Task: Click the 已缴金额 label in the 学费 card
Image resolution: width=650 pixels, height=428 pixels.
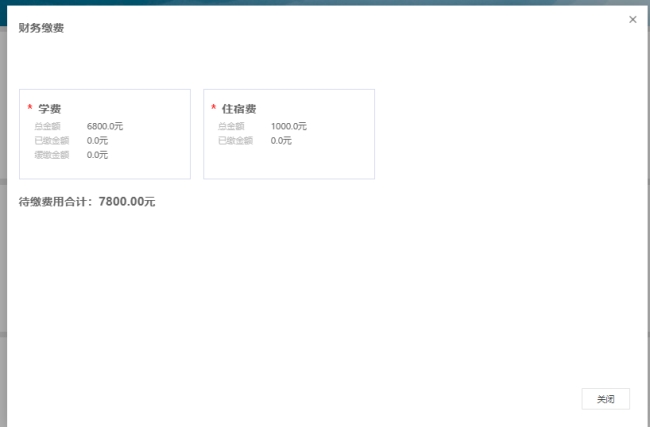Action: [51, 141]
